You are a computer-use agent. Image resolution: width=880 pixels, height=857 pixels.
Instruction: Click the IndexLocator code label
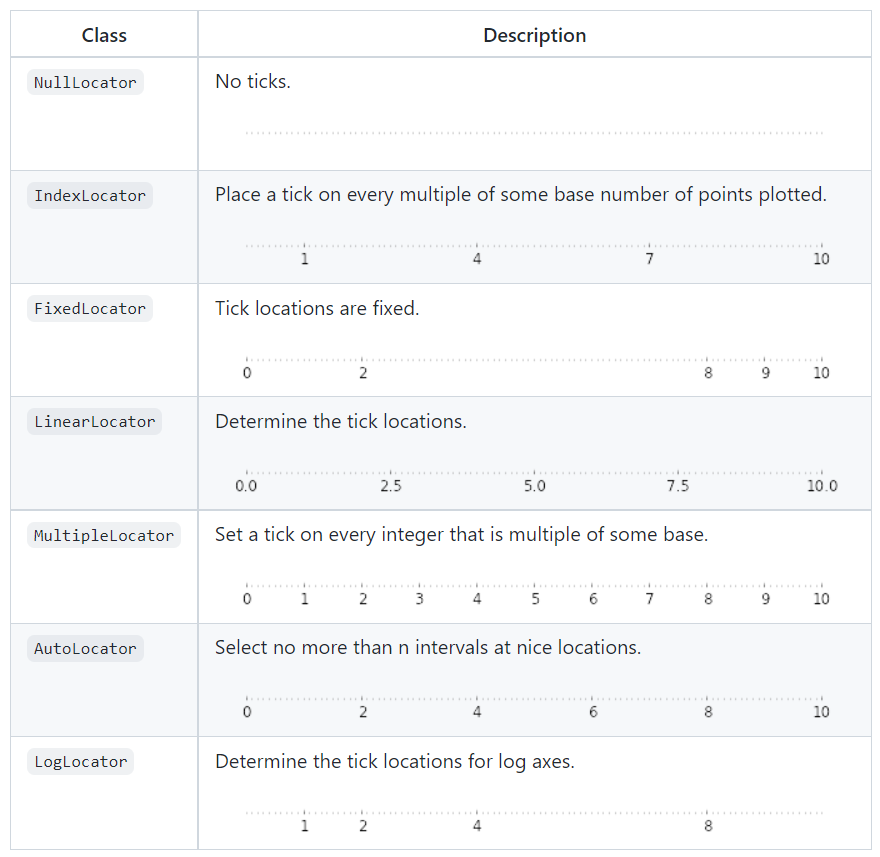(90, 195)
